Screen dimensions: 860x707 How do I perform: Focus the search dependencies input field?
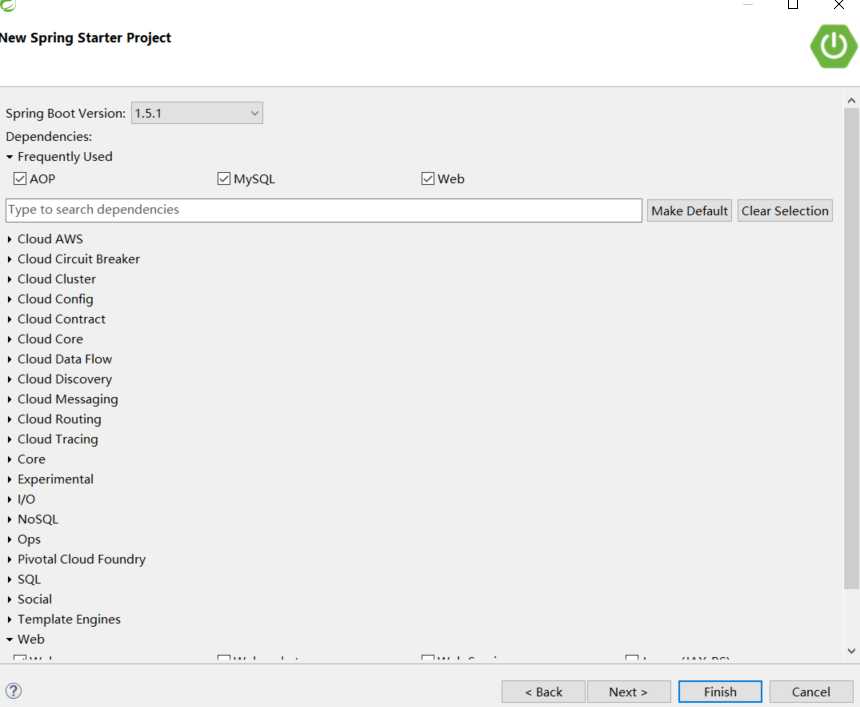pyautogui.click(x=324, y=210)
